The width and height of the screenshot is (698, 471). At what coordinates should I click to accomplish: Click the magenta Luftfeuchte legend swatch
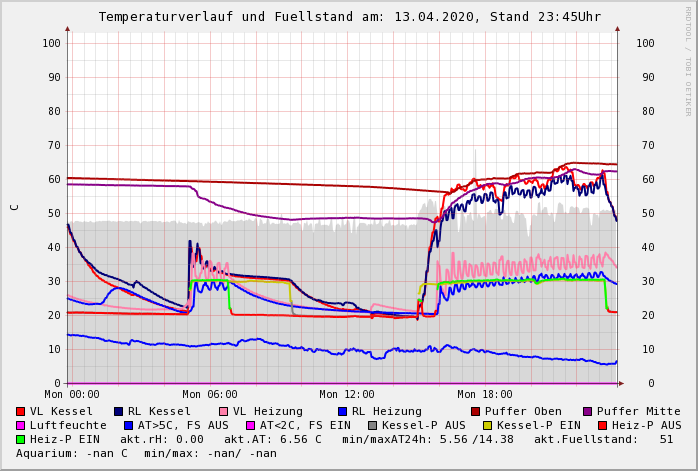click(x=21, y=425)
